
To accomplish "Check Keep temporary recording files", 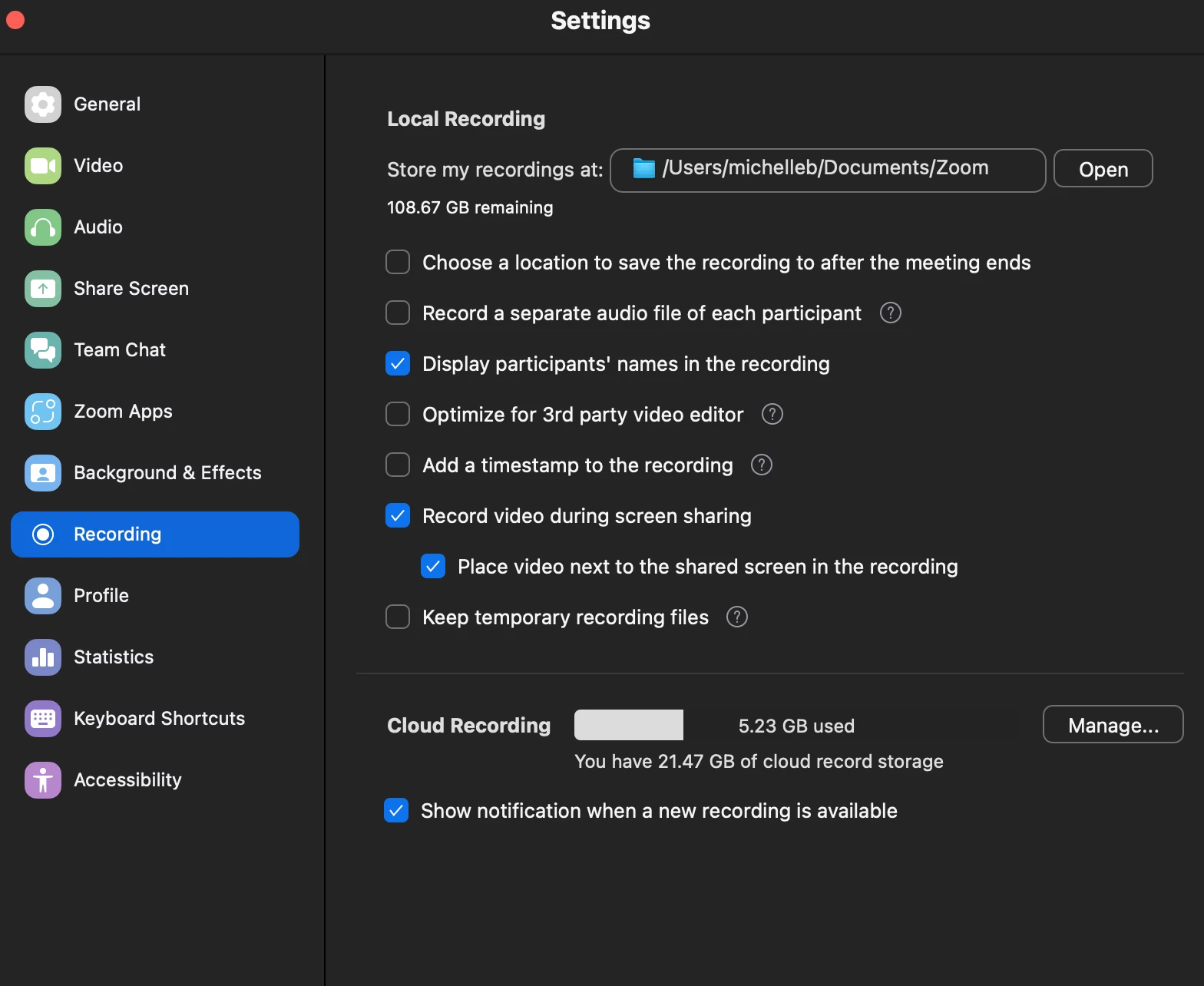I will click(x=398, y=617).
